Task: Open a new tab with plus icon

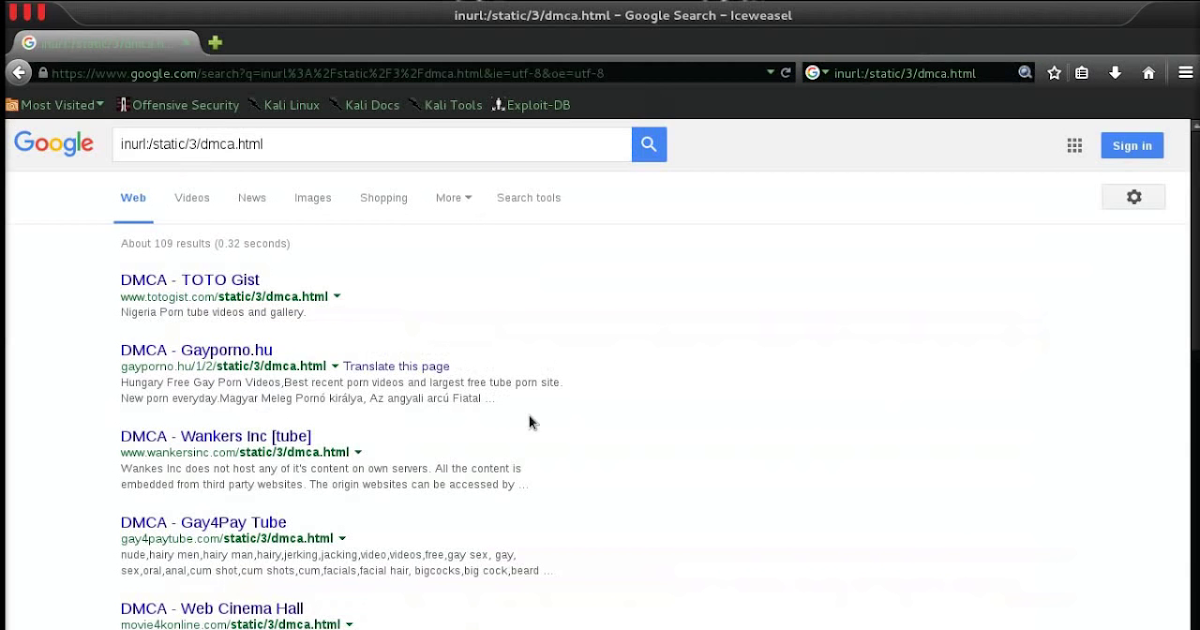Action: point(215,43)
